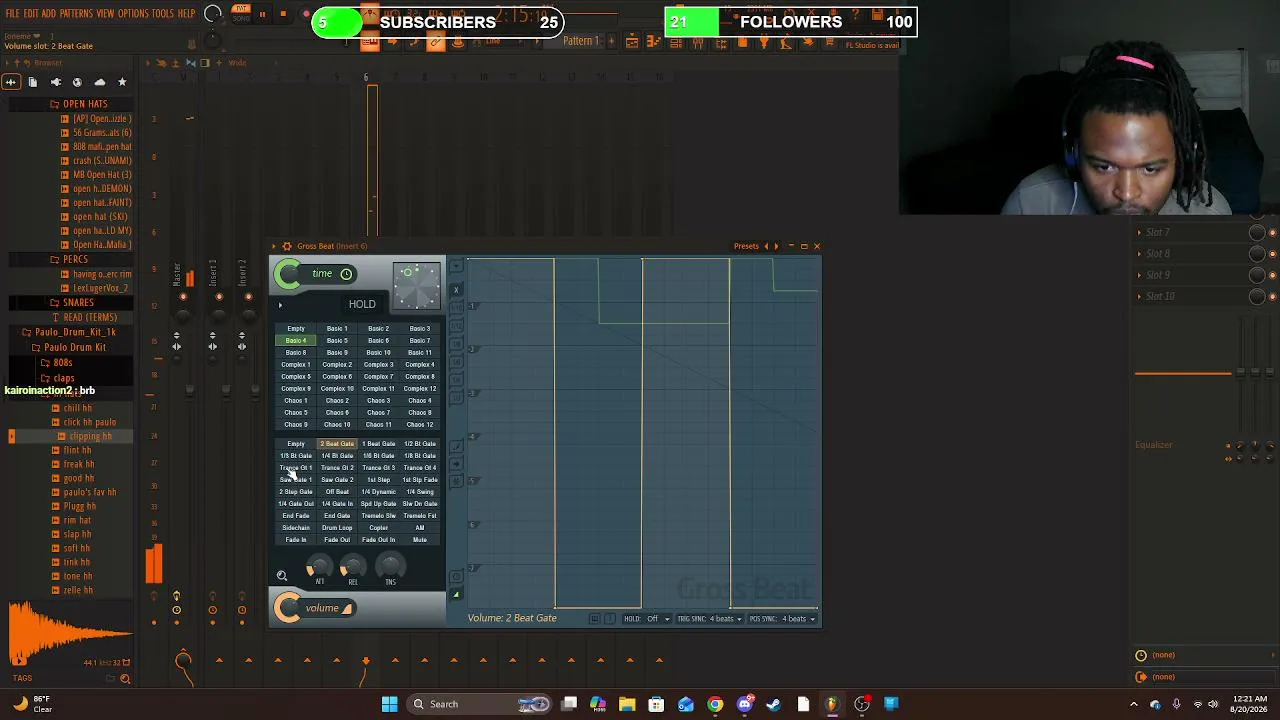Select mixer Slot 7
This screenshot has width=1280, height=720.
(x=1157, y=233)
